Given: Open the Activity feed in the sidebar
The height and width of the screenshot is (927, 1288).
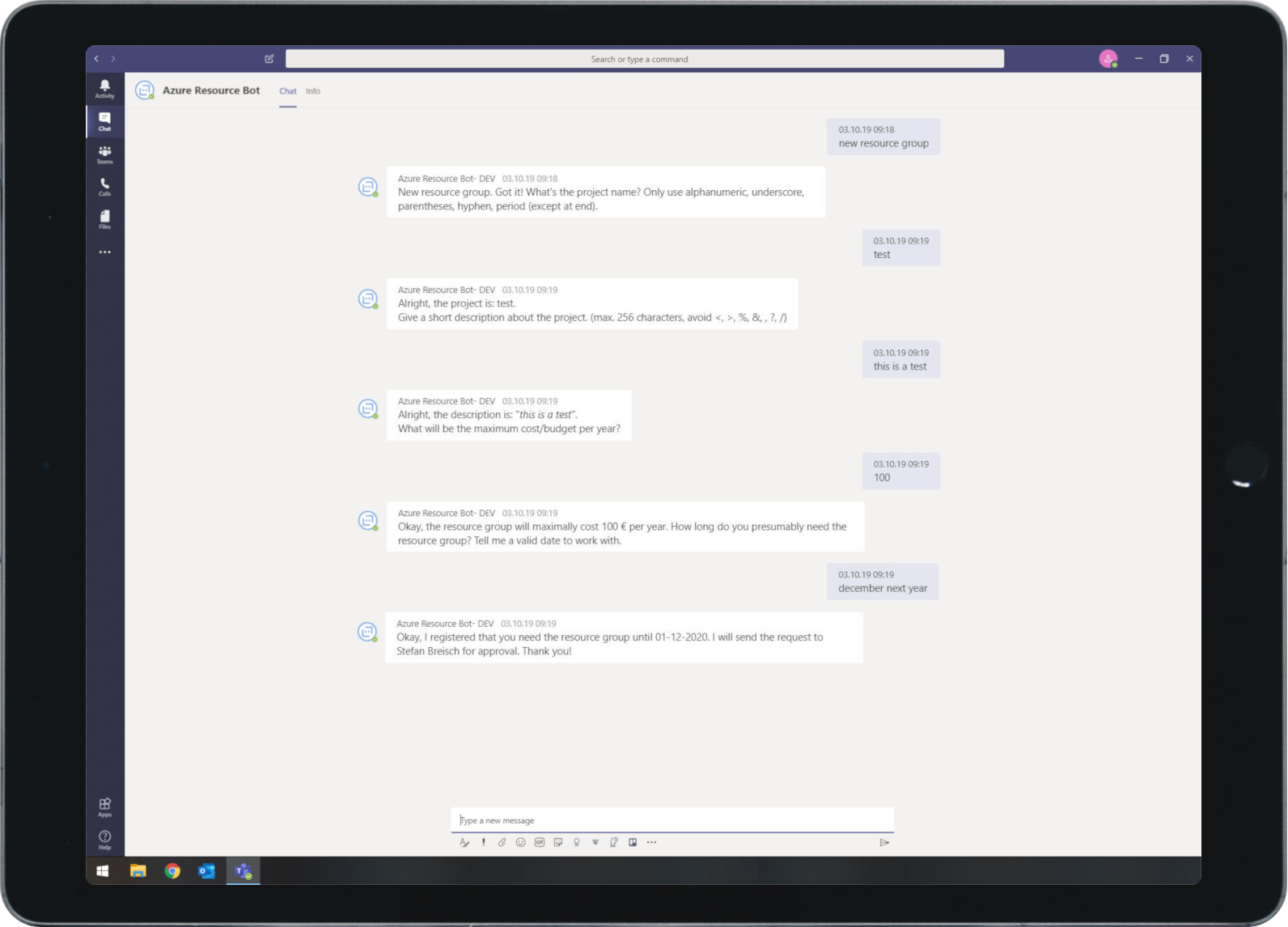Looking at the screenshot, I should click(104, 88).
